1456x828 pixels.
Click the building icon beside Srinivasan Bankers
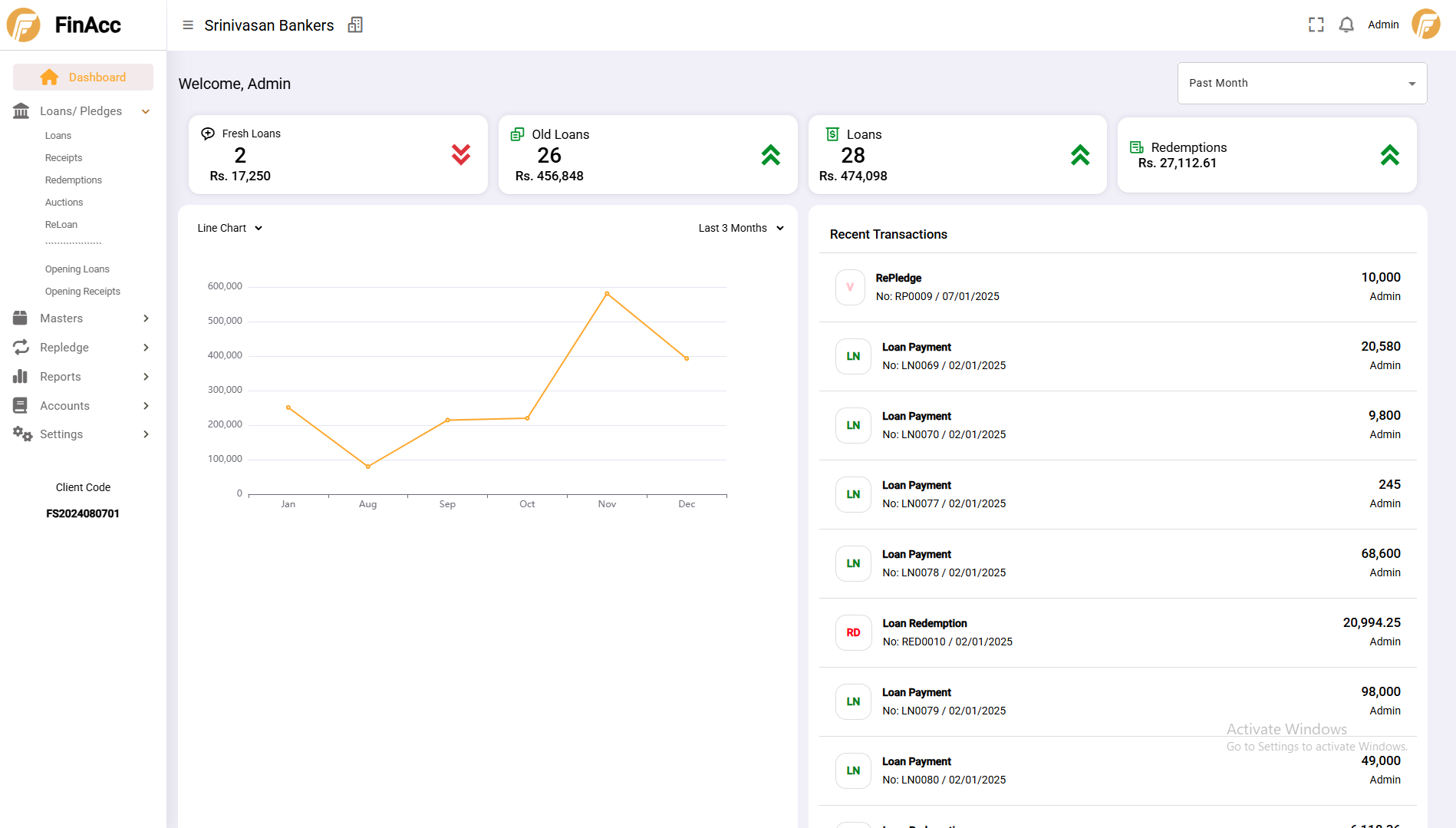pyautogui.click(x=355, y=25)
